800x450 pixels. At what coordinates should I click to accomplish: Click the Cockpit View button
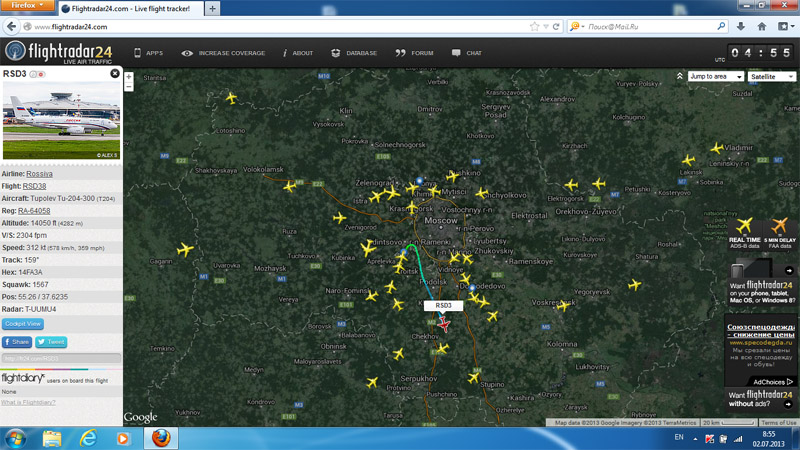coord(23,324)
